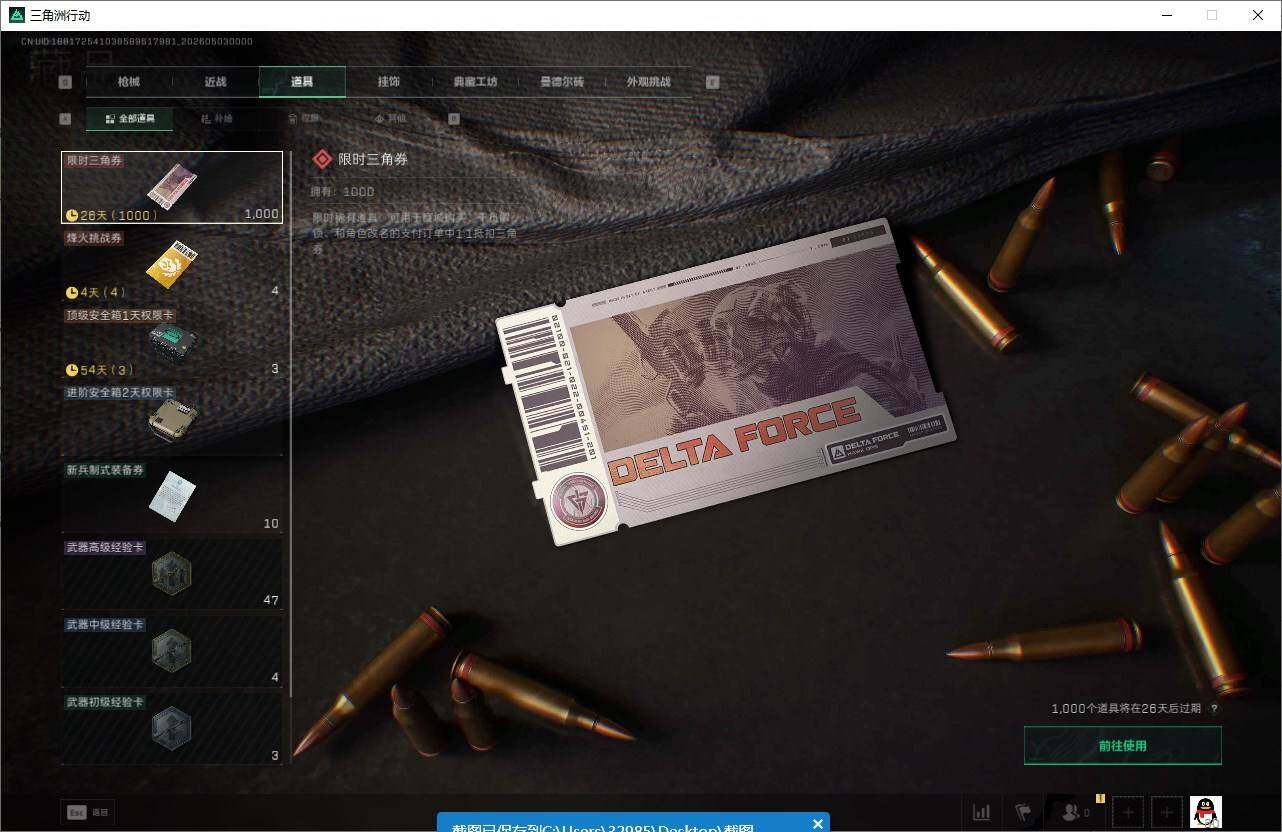Click the previous filter key hint icon
Image resolution: width=1282 pixels, height=832 pixels.
(x=66, y=119)
